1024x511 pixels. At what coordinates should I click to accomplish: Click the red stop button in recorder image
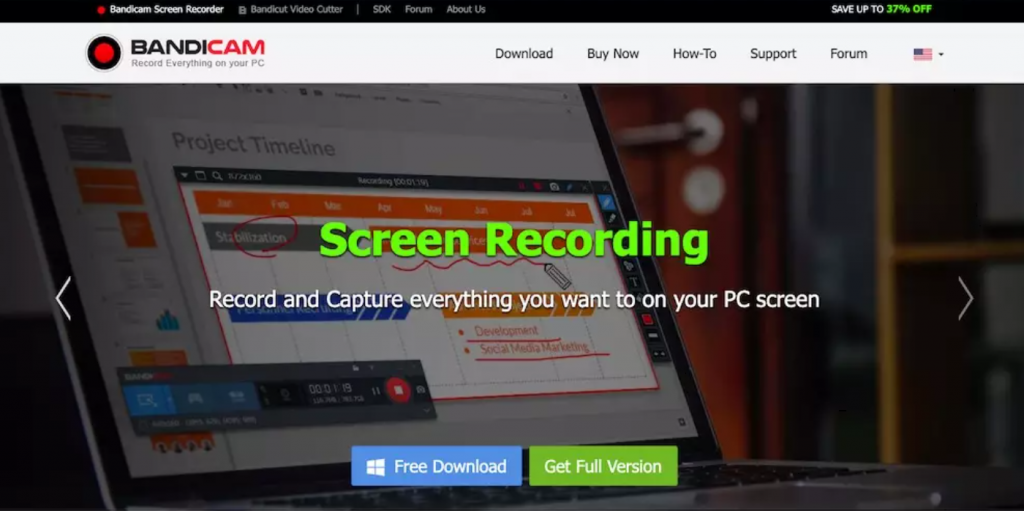click(x=396, y=390)
